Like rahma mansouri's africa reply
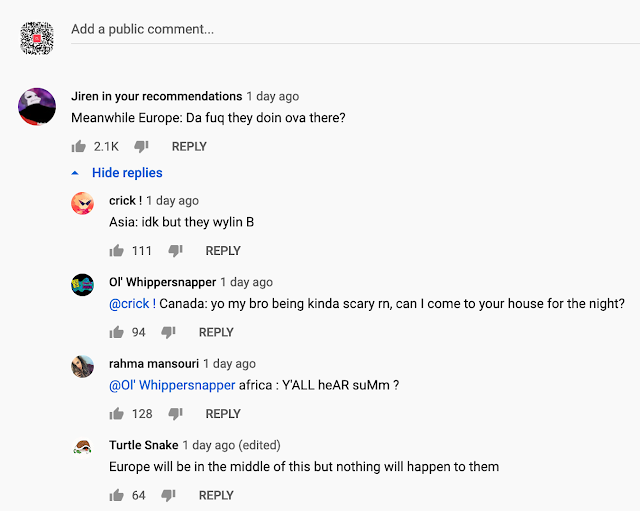 pos(116,414)
